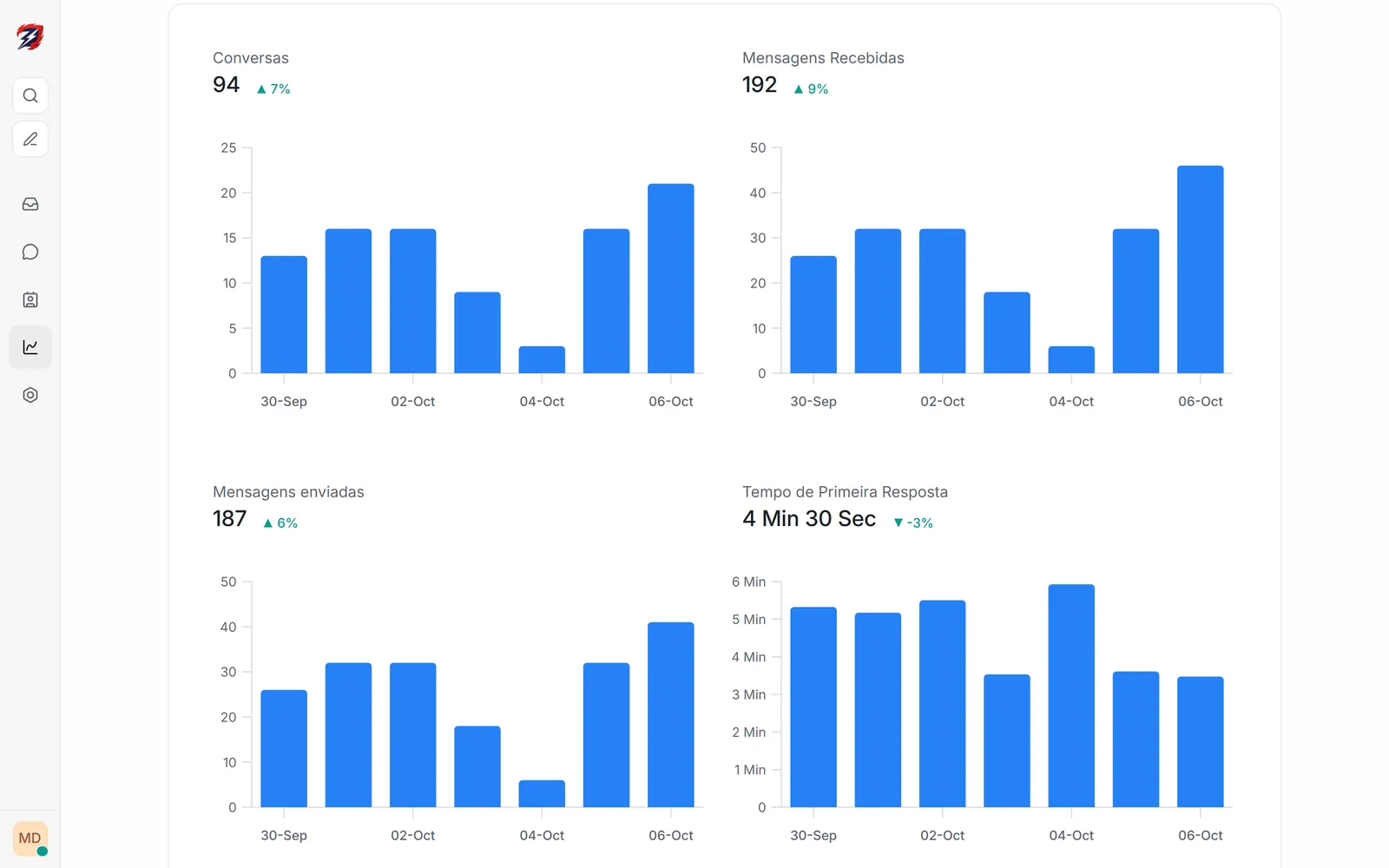Click the app logo in the sidebar
Image resolution: width=1389 pixels, height=868 pixels.
(30, 37)
